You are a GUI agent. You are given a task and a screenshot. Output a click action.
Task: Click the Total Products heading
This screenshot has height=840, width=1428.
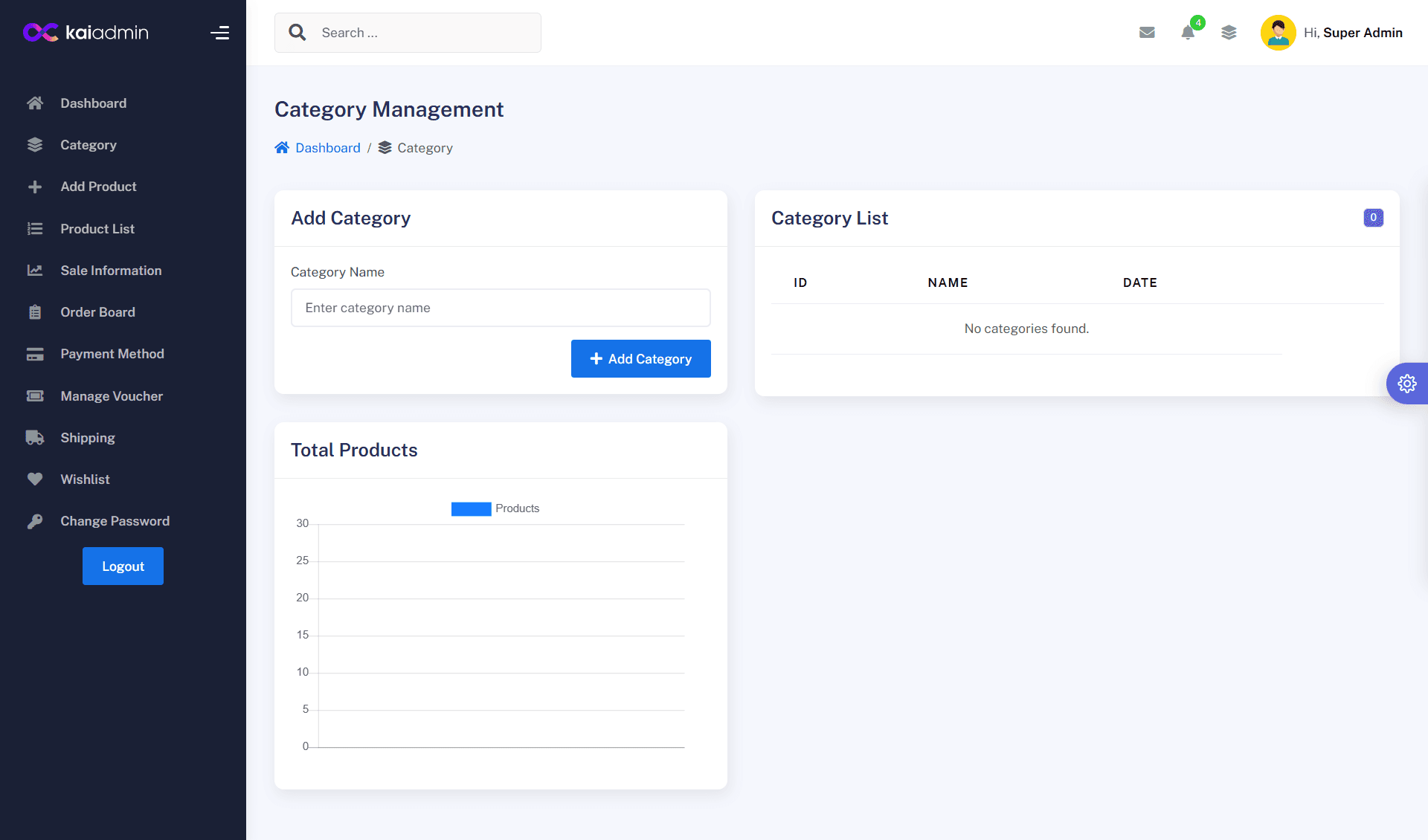(x=354, y=450)
